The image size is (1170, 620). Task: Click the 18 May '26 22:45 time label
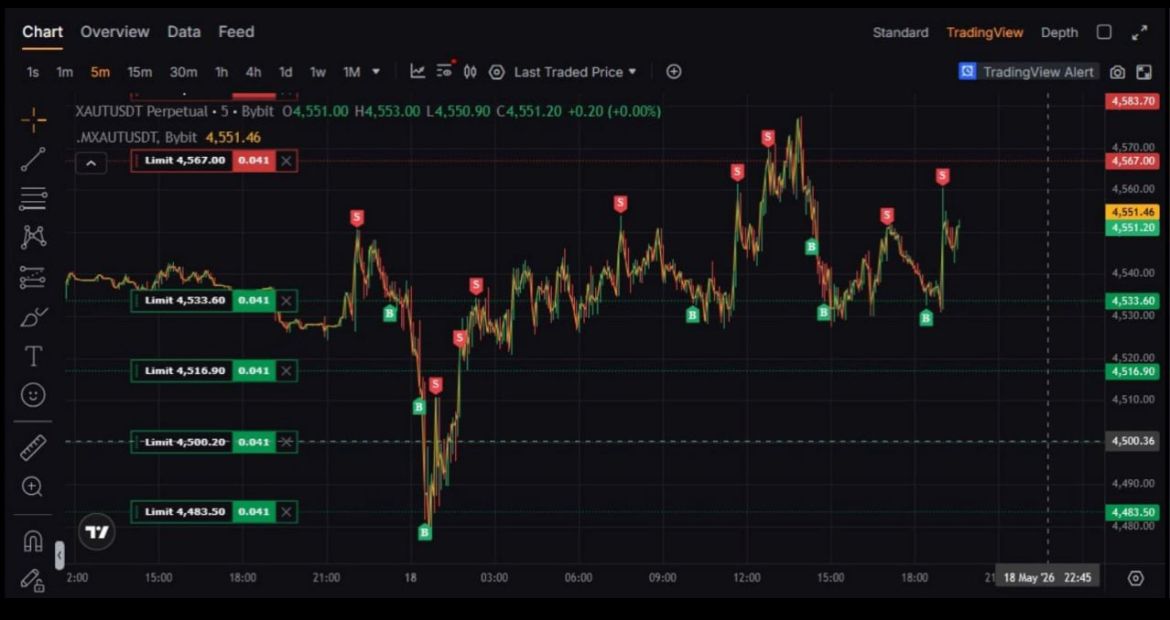tap(1047, 577)
